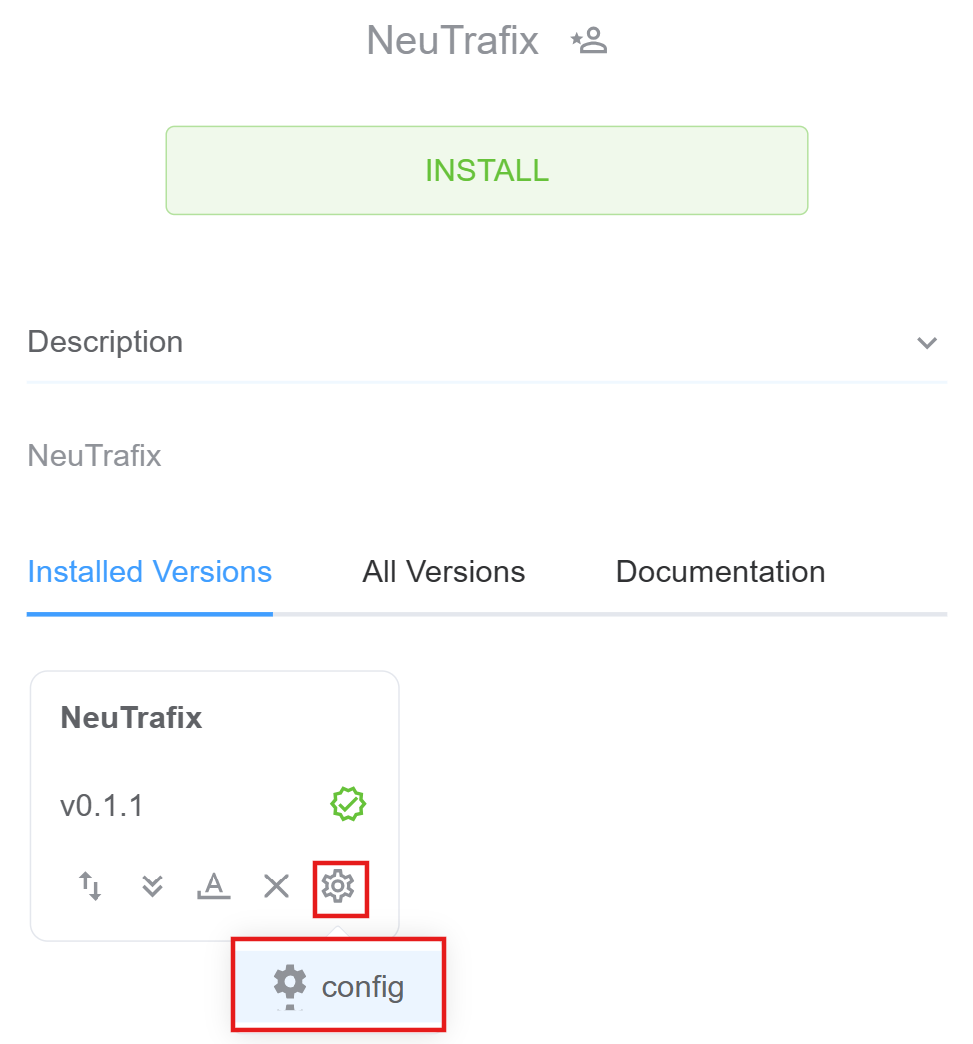
Task: Expand the Description section chevron
Action: [x=927, y=343]
